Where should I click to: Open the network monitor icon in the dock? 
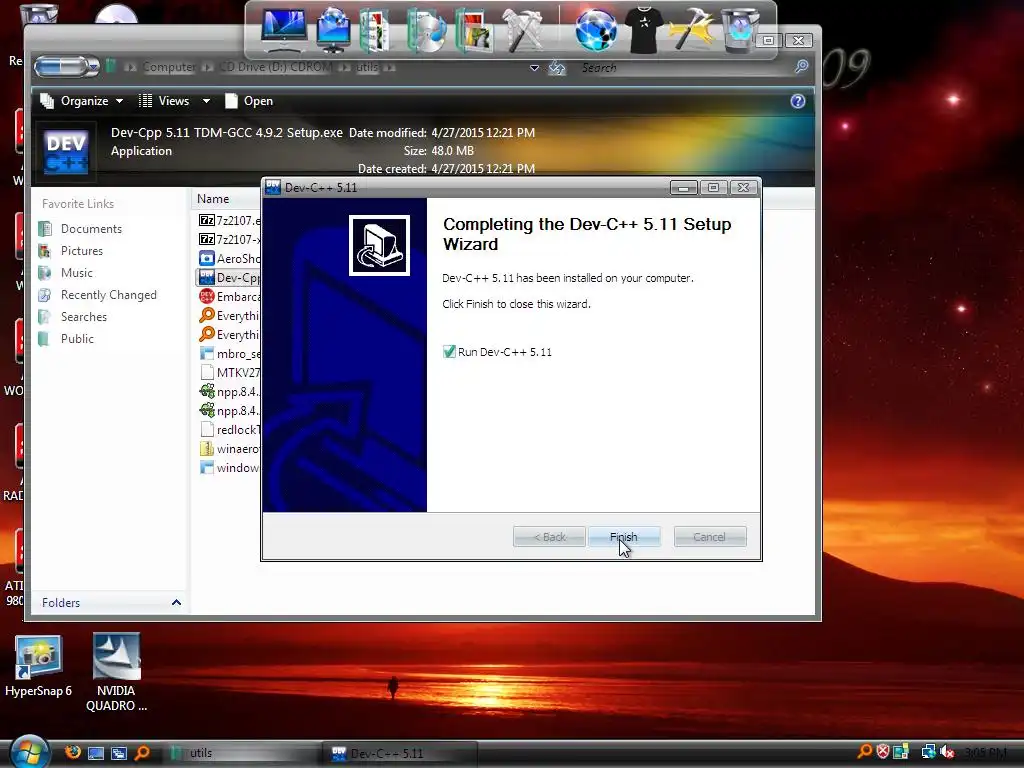click(x=334, y=30)
